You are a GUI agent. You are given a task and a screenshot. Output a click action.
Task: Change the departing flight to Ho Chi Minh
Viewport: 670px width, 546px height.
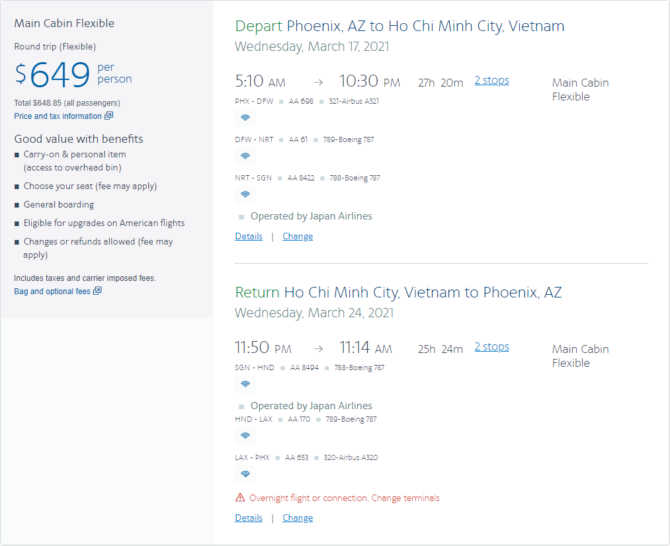[297, 236]
